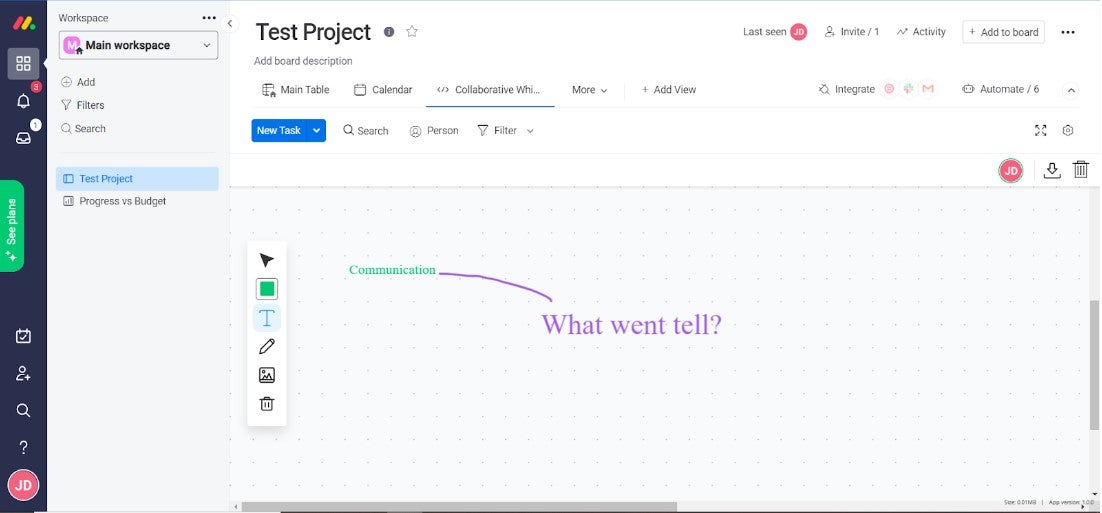Enter fullscreen view with expand icon

(1040, 130)
